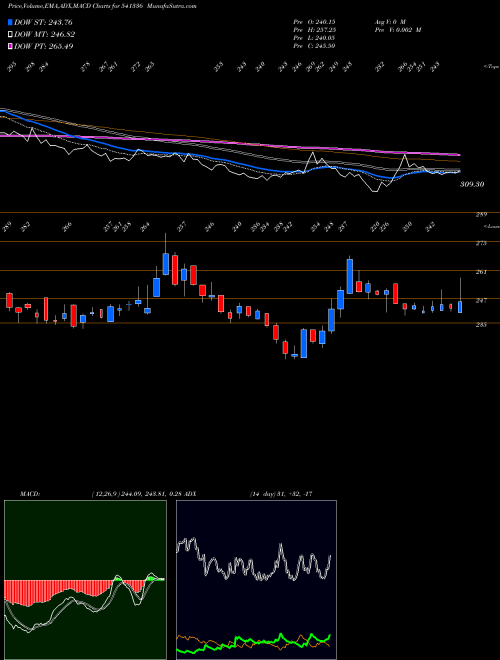Open the dark blue ADX indicator panel

tap(256, 580)
